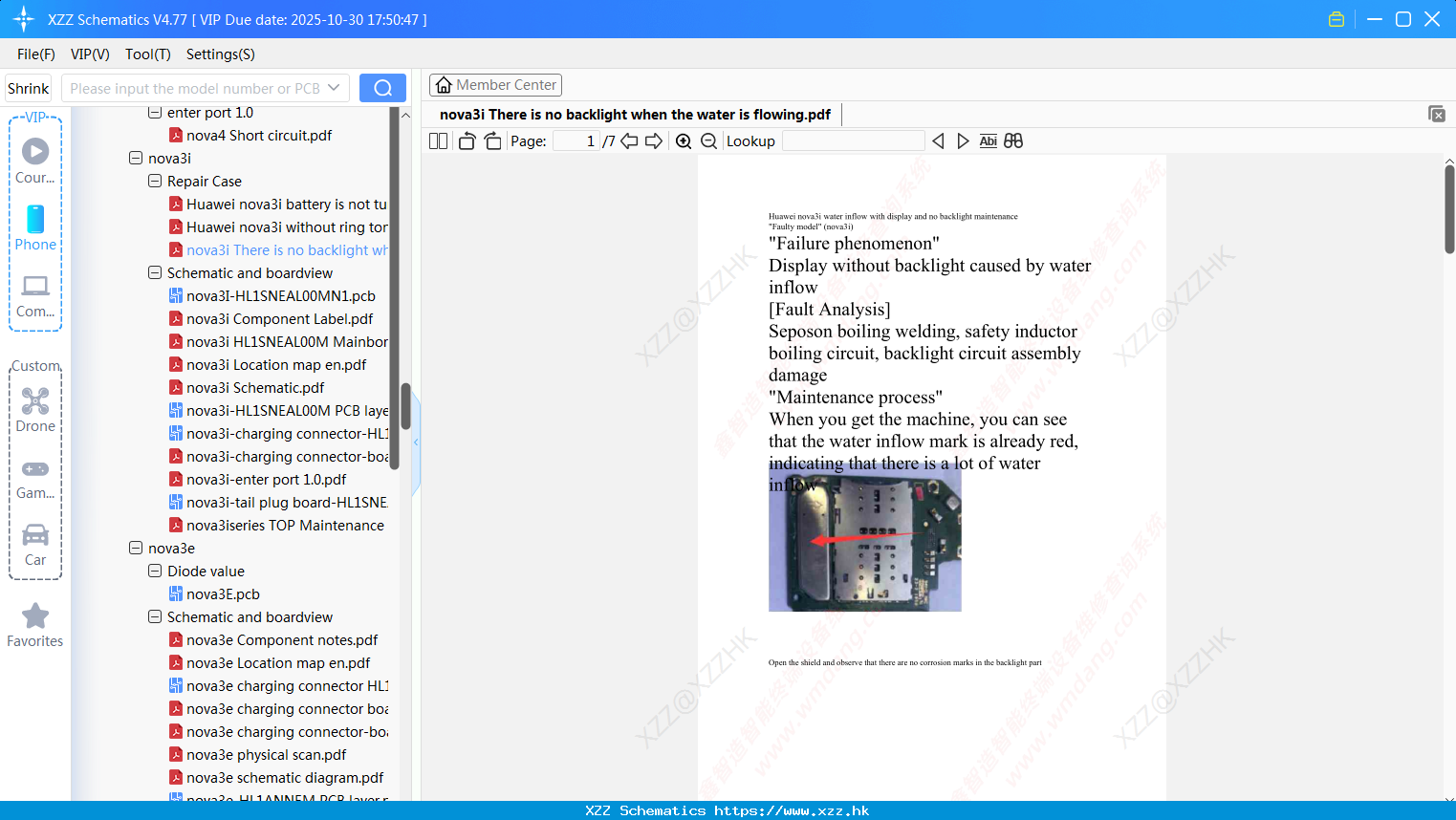Open nova3e Location map en.pdf
The image size is (1456, 820).
click(270, 662)
